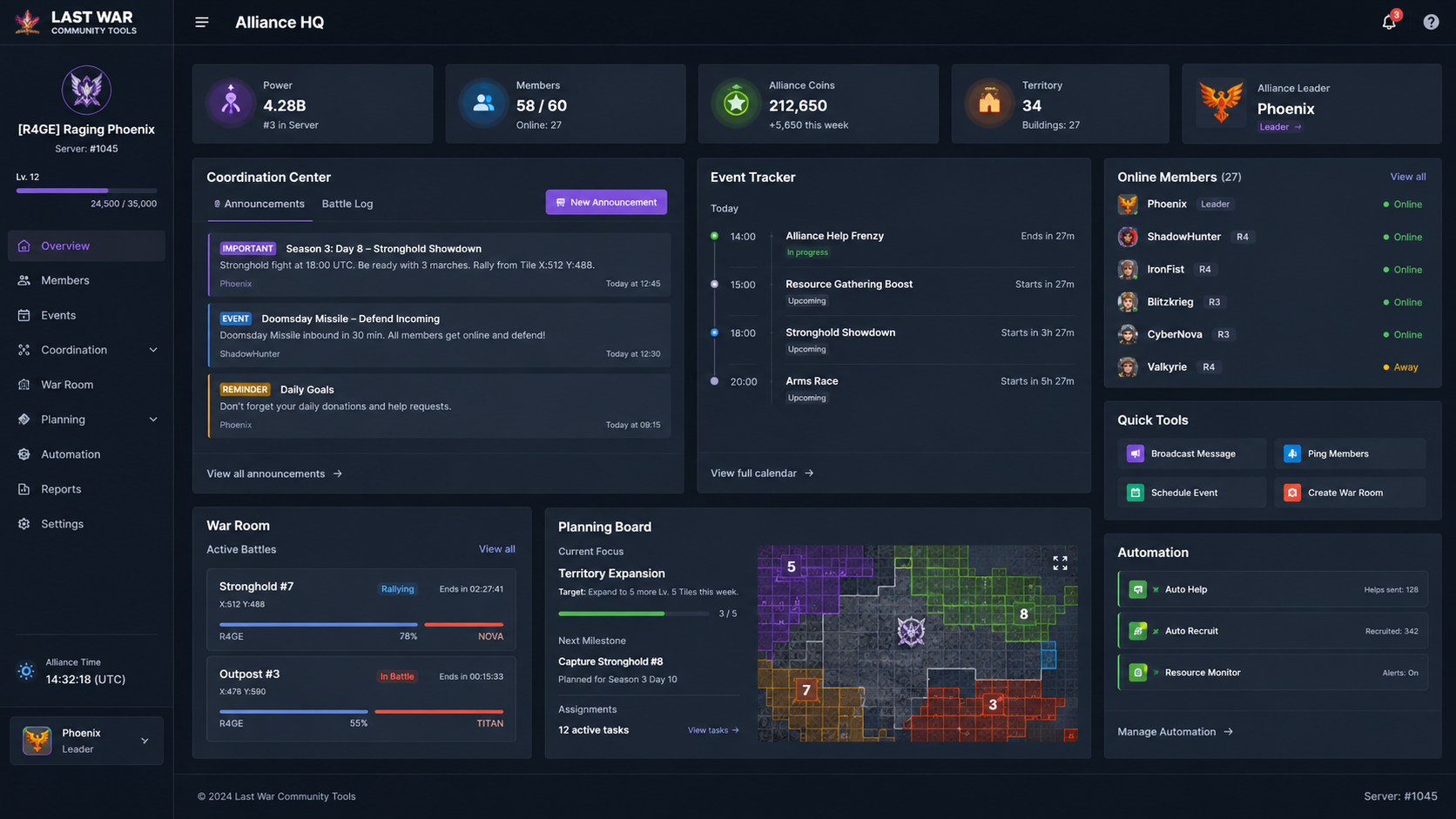Open Automation in the sidebar
This screenshot has width=1456, height=819.
coord(86,454)
